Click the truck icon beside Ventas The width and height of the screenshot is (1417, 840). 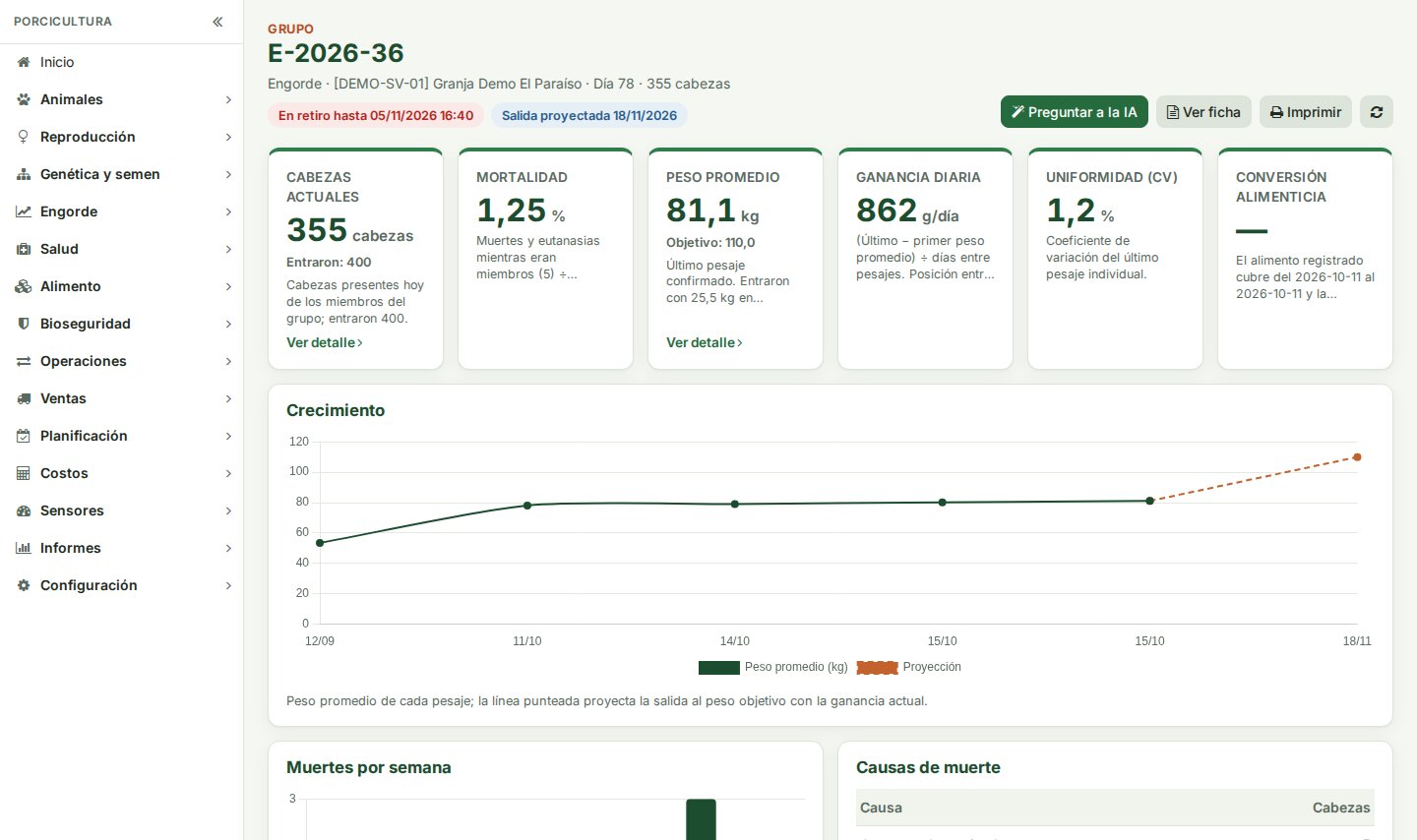(24, 398)
